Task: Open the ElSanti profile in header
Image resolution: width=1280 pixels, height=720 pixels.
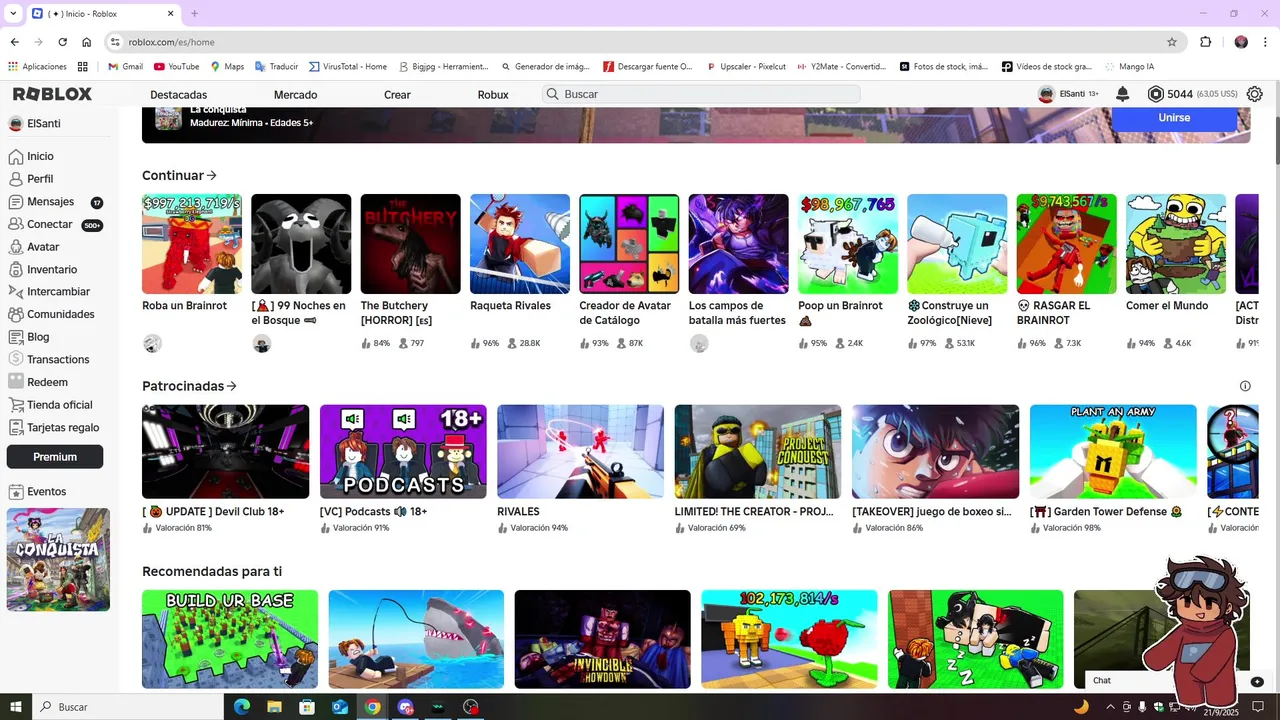Action: point(1069,94)
